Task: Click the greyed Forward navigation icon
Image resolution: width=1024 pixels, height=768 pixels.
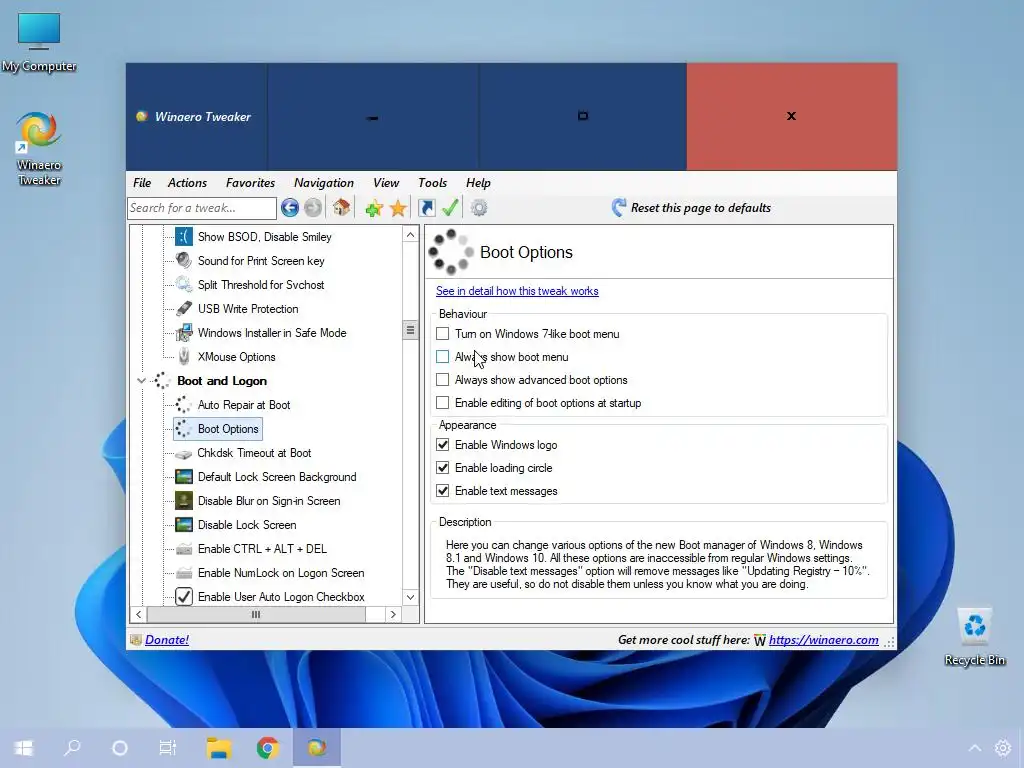Action: tap(313, 208)
